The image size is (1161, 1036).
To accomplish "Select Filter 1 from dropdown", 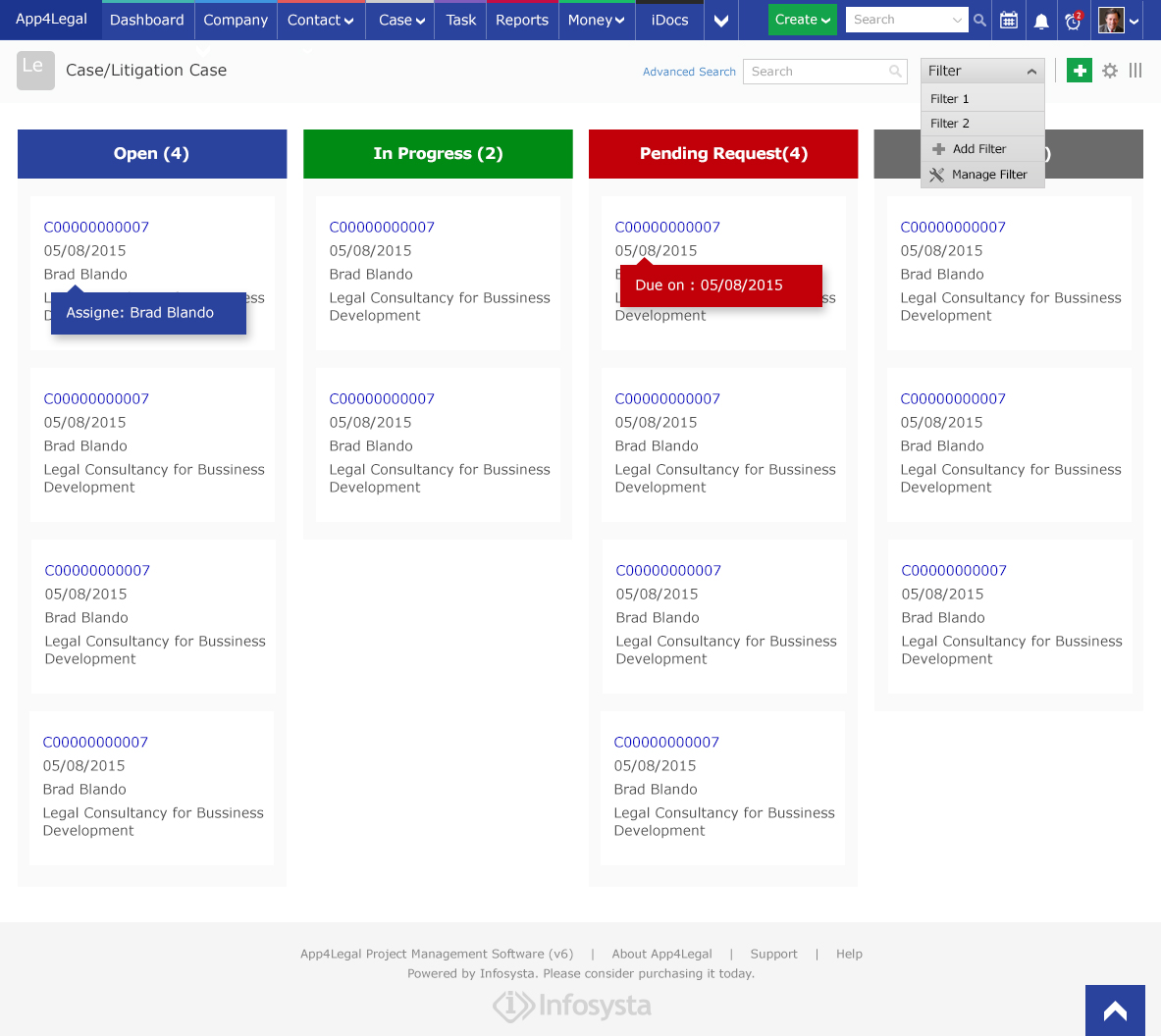I will (x=982, y=99).
